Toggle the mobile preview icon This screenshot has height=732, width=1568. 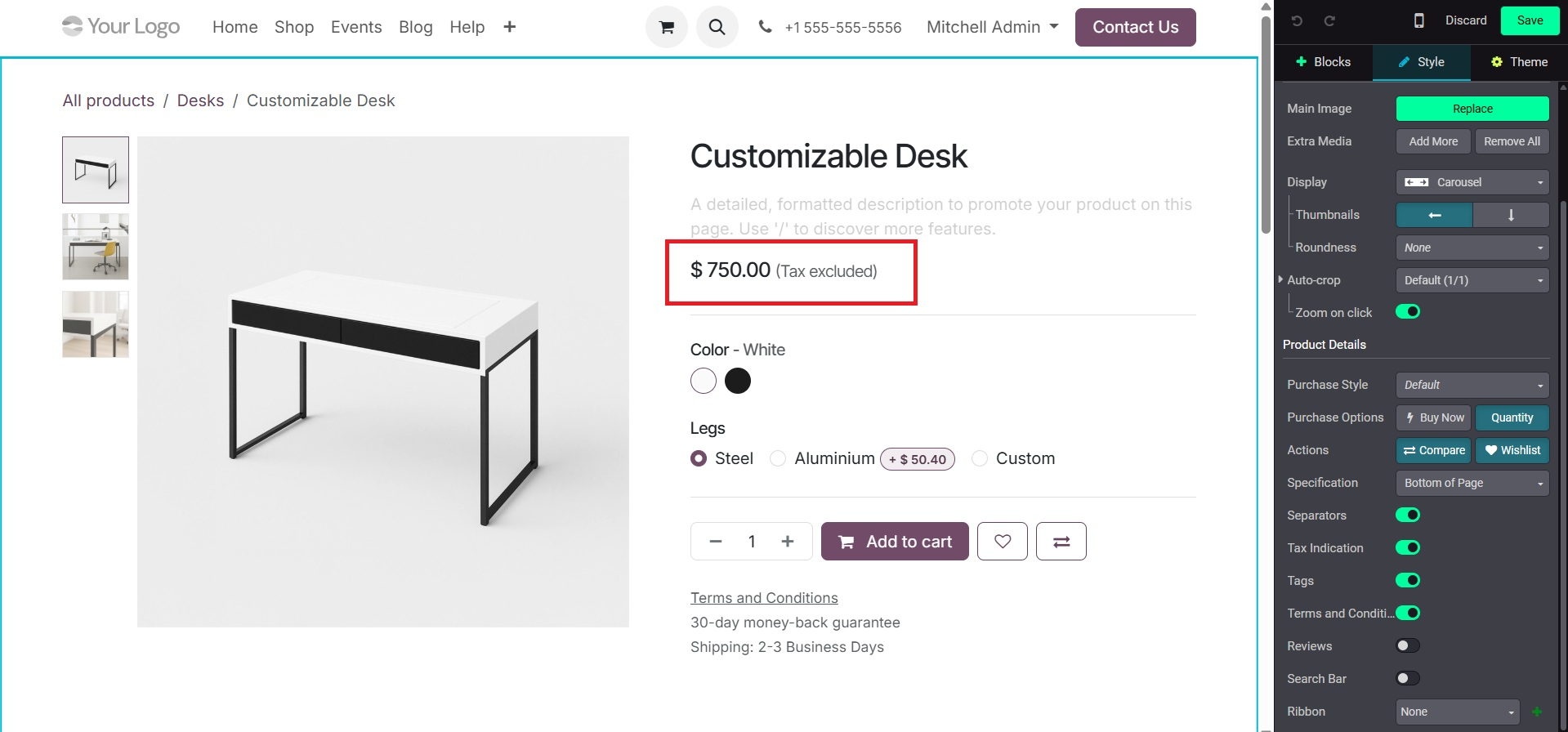pyautogui.click(x=1419, y=20)
